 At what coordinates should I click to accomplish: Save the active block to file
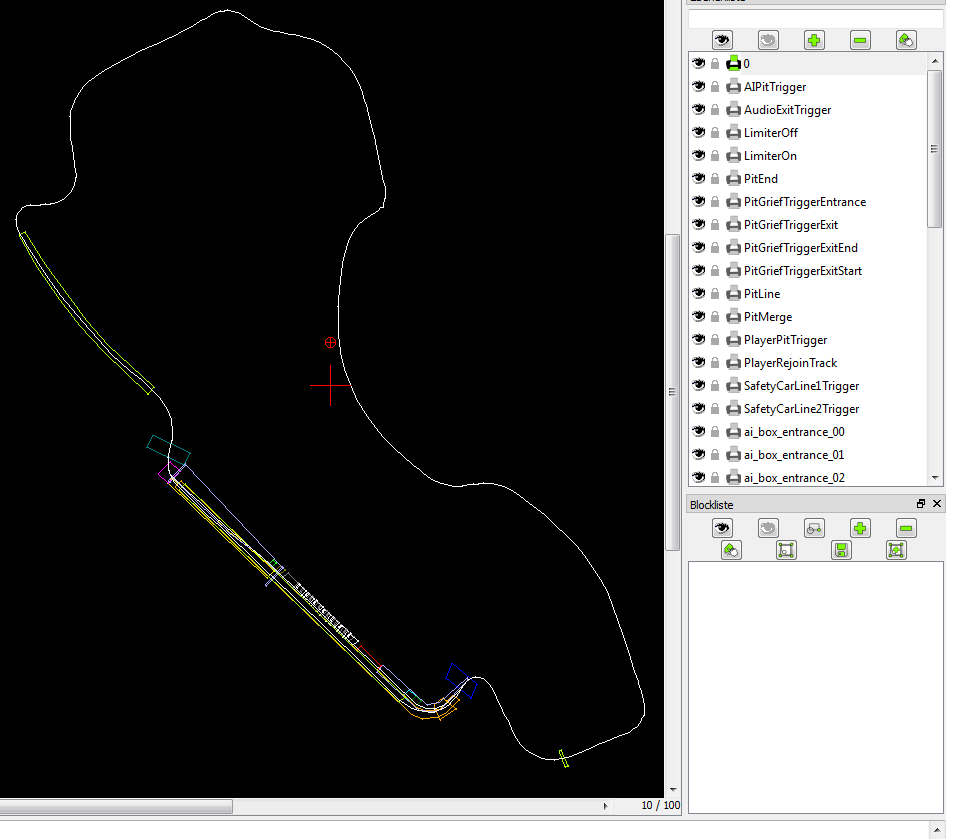pos(841,551)
